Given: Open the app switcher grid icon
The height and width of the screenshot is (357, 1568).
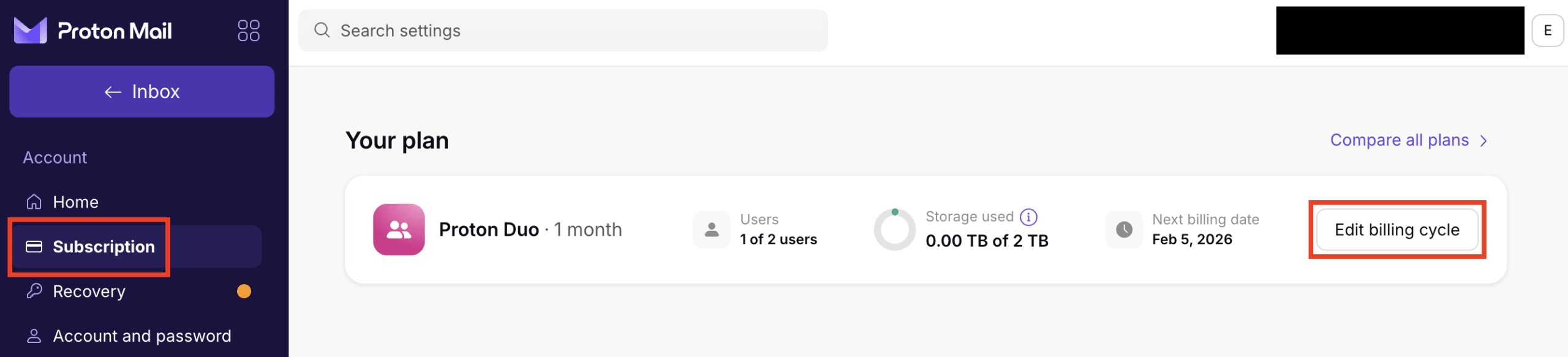Looking at the screenshot, I should click(249, 30).
